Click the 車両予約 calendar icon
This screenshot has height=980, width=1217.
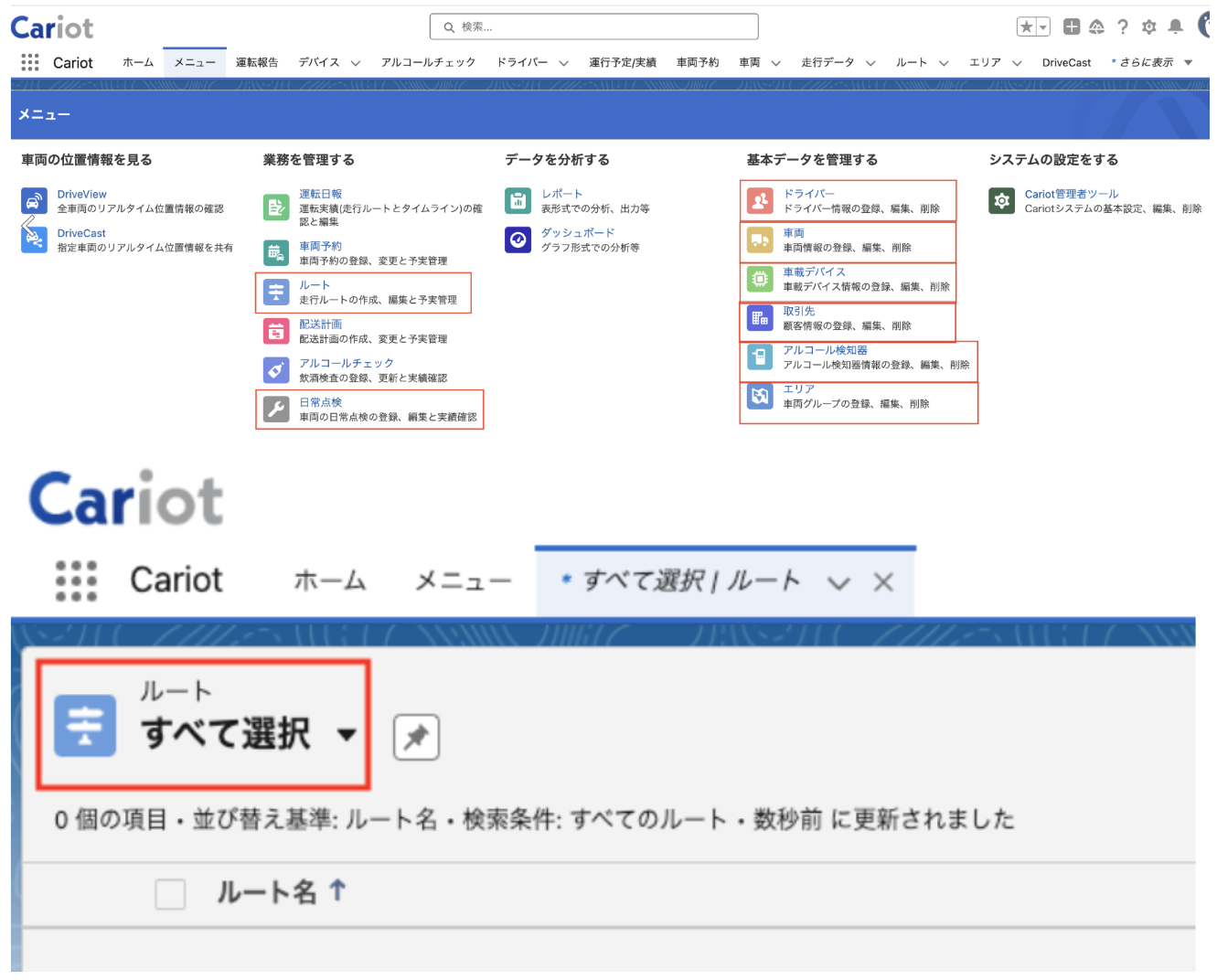pyautogui.click(x=276, y=252)
